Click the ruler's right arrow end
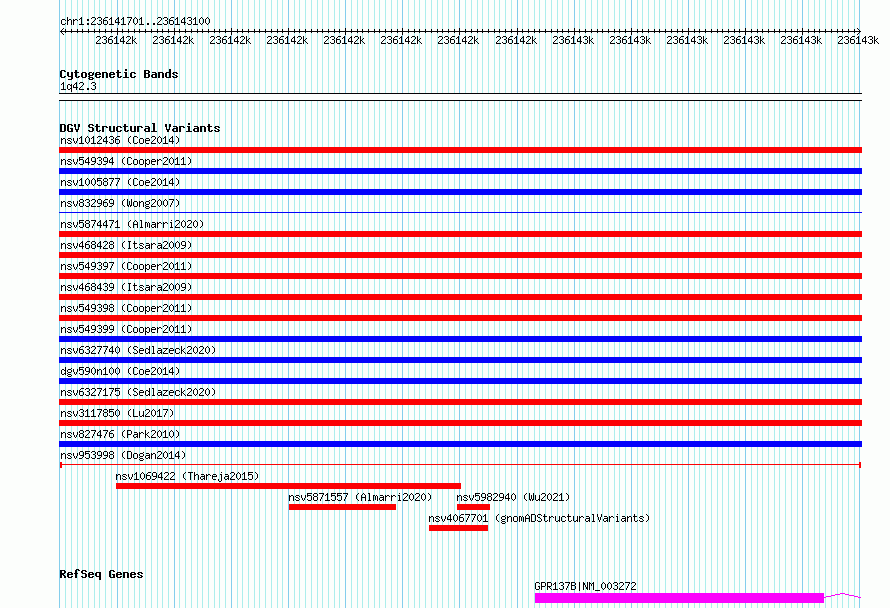 tap(858, 31)
